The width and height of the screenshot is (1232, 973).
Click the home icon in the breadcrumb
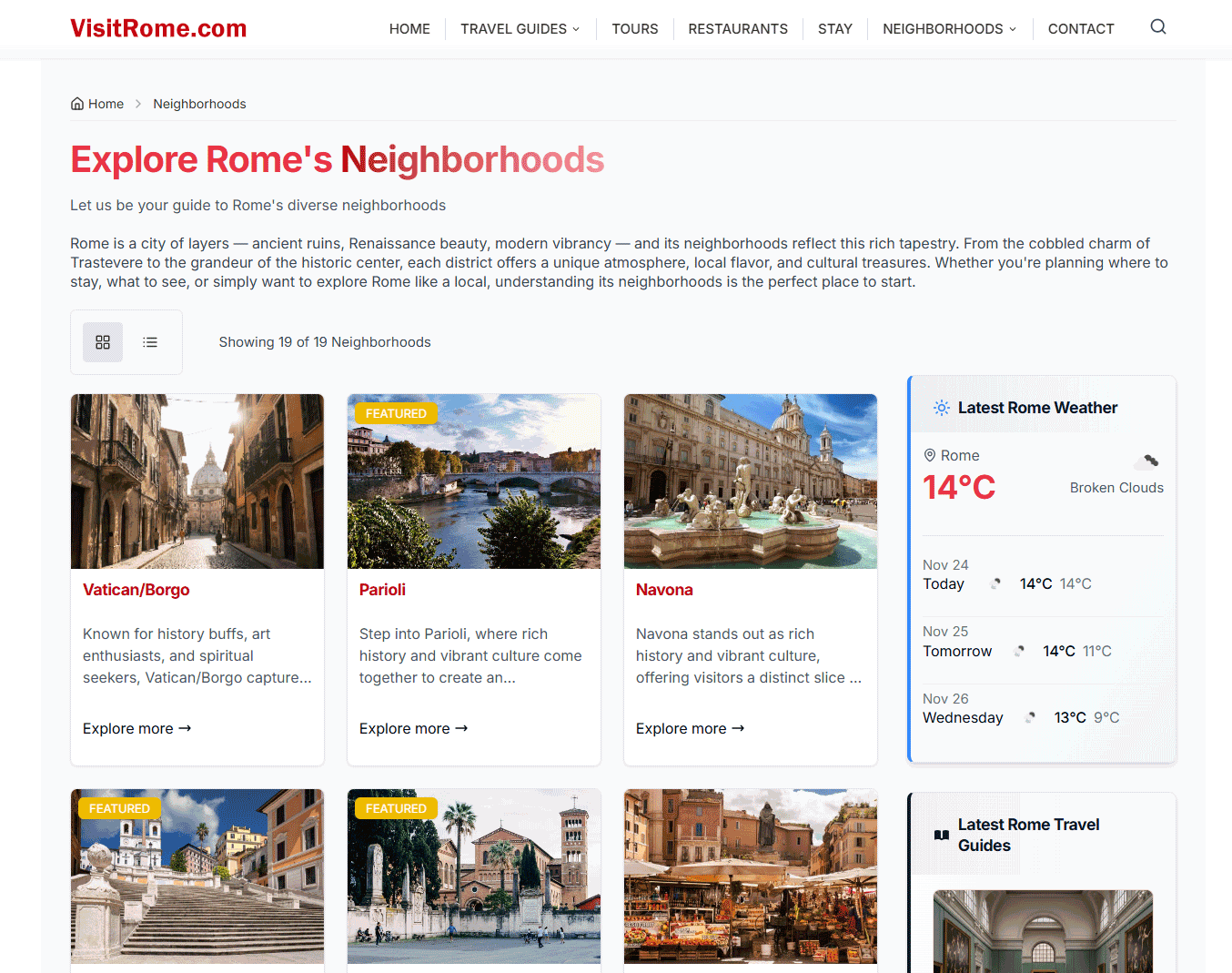(x=77, y=103)
